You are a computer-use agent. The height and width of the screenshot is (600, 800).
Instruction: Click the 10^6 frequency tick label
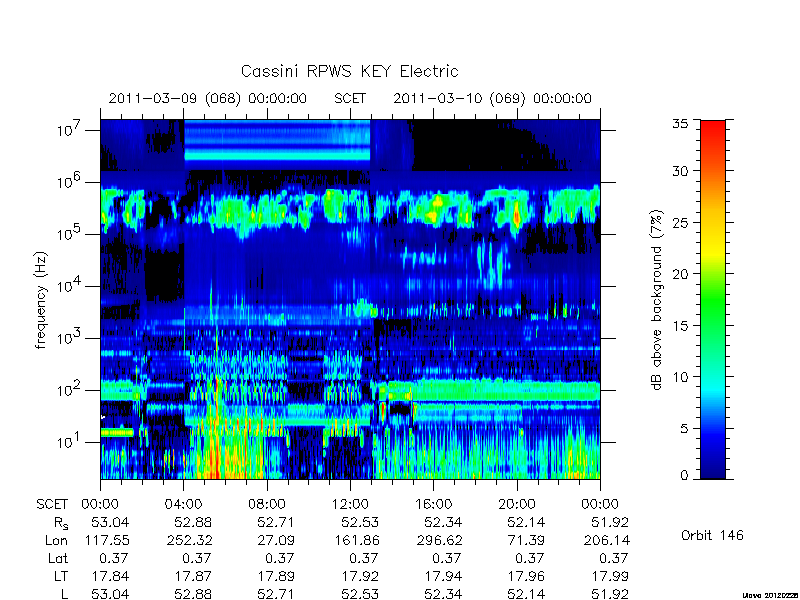pos(70,182)
